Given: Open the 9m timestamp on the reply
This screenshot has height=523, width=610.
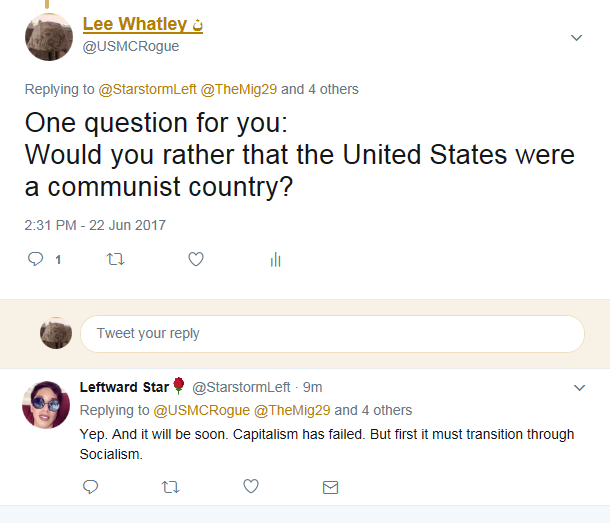Looking at the screenshot, I should click(x=312, y=387).
